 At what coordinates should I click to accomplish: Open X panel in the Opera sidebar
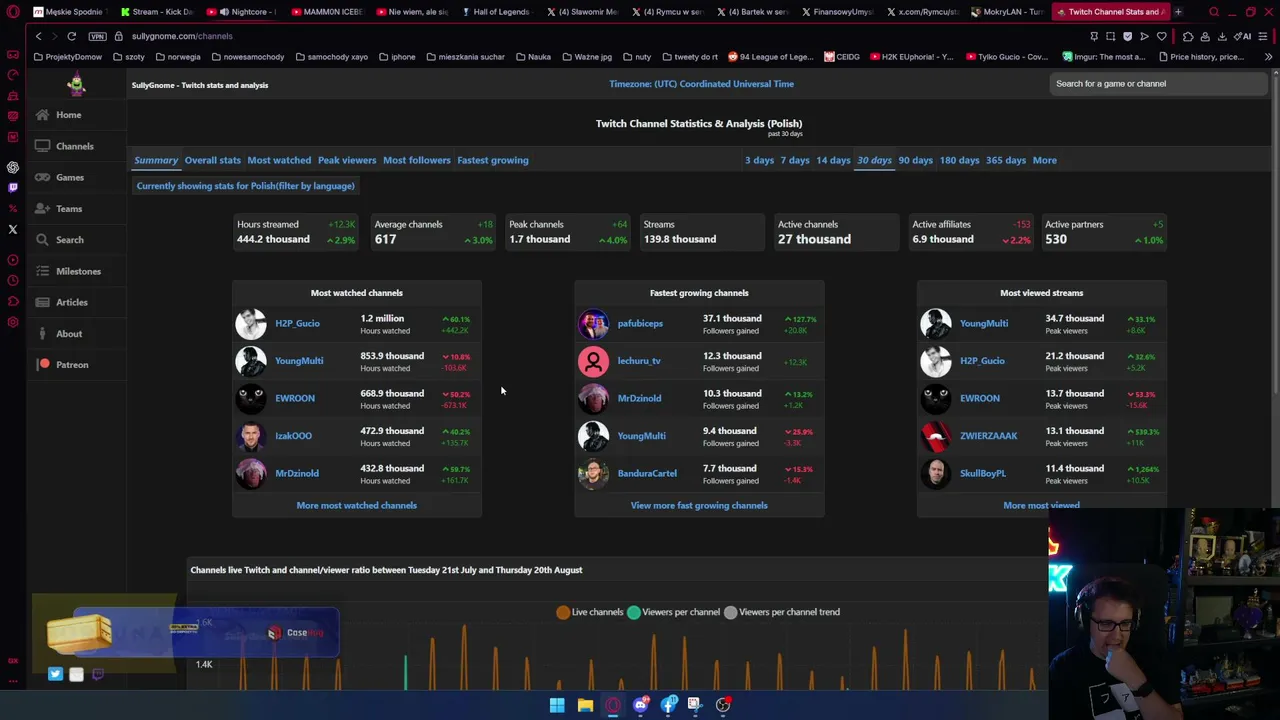point(13,229)
